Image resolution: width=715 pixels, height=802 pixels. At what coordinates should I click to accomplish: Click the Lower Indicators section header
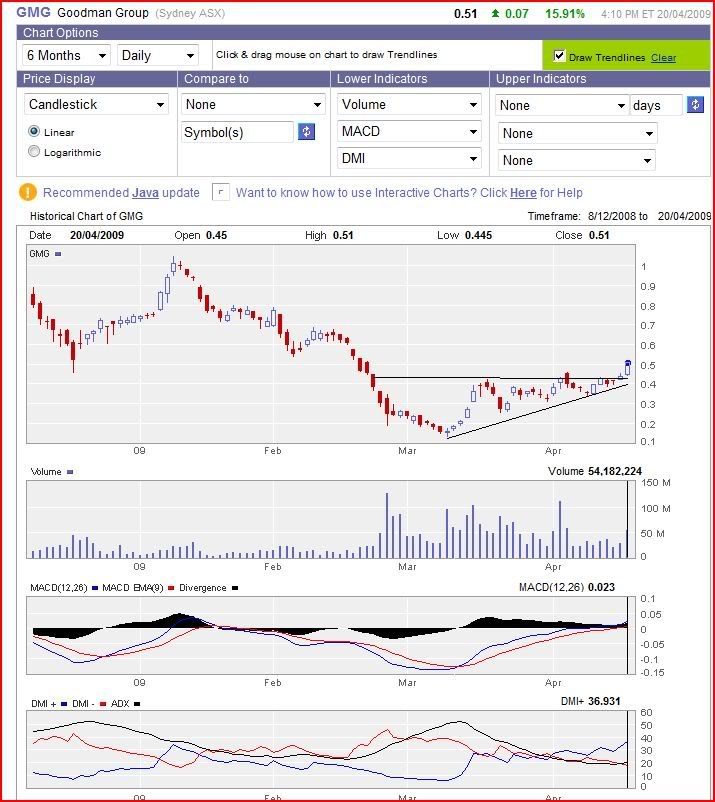coord(382,79)
